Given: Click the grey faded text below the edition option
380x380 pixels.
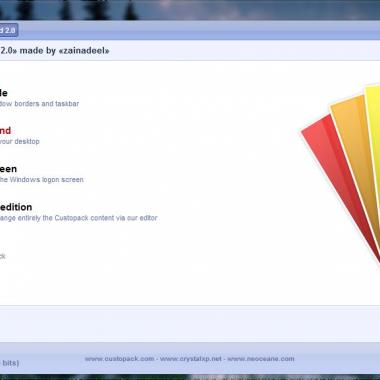Looking at the screenshot, I should click(3, 256).
